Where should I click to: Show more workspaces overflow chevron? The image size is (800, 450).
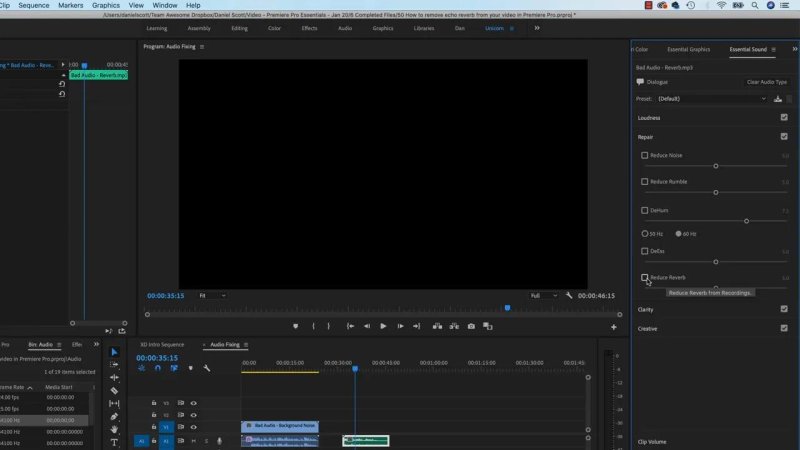click(537, 28)
